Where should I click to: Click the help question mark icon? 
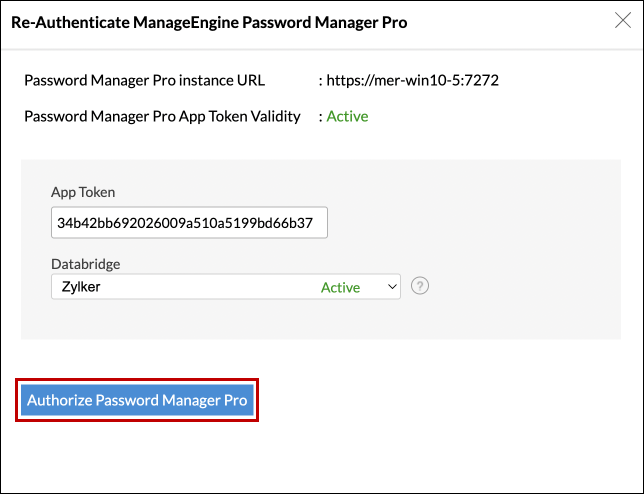tap(420, 286)
